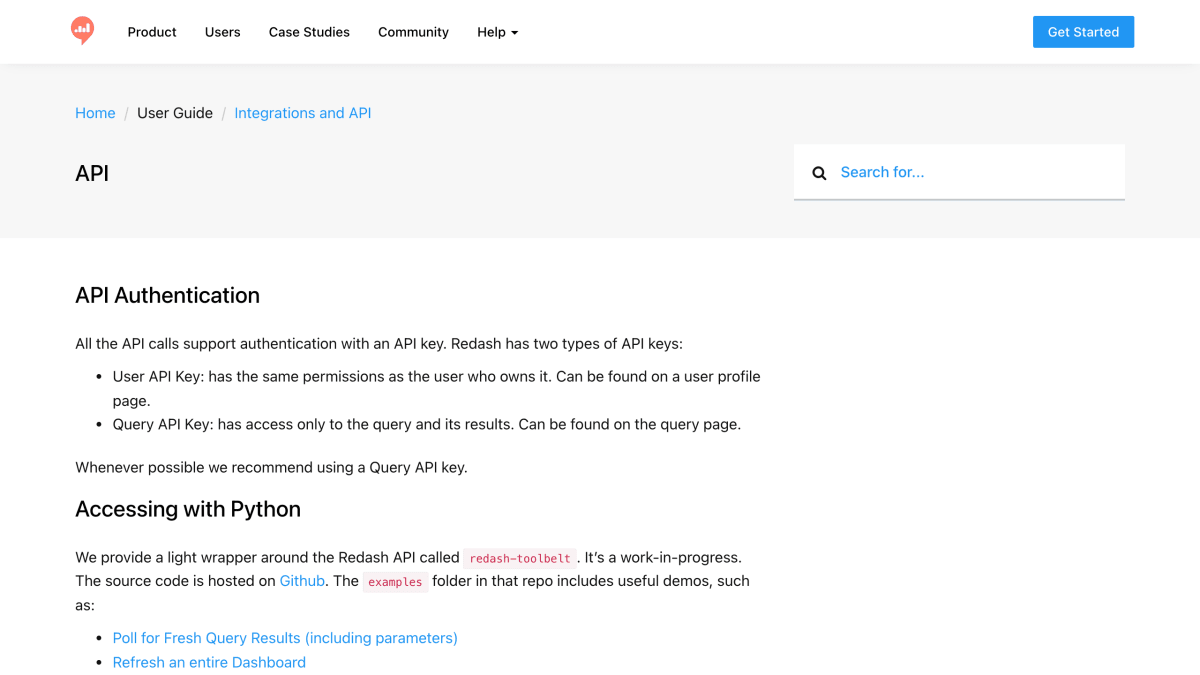Click the User API Key bullet text
Viewport: 1200px width, 675px height.
click(x=436, y=388)
